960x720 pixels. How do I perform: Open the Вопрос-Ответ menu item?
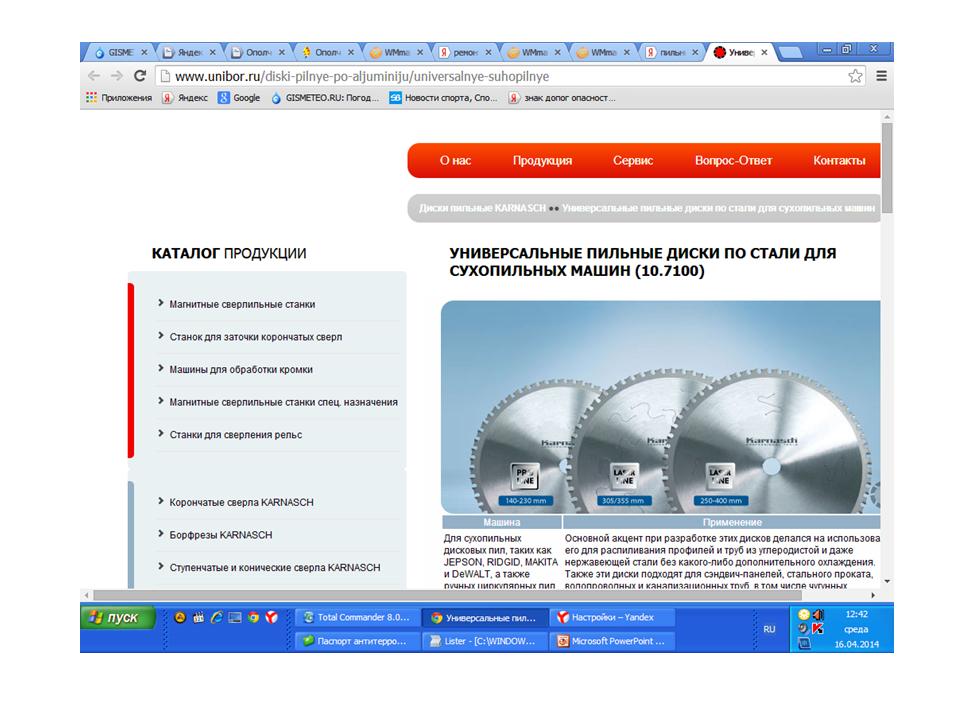pyautogui.click(x=733, y=160)
